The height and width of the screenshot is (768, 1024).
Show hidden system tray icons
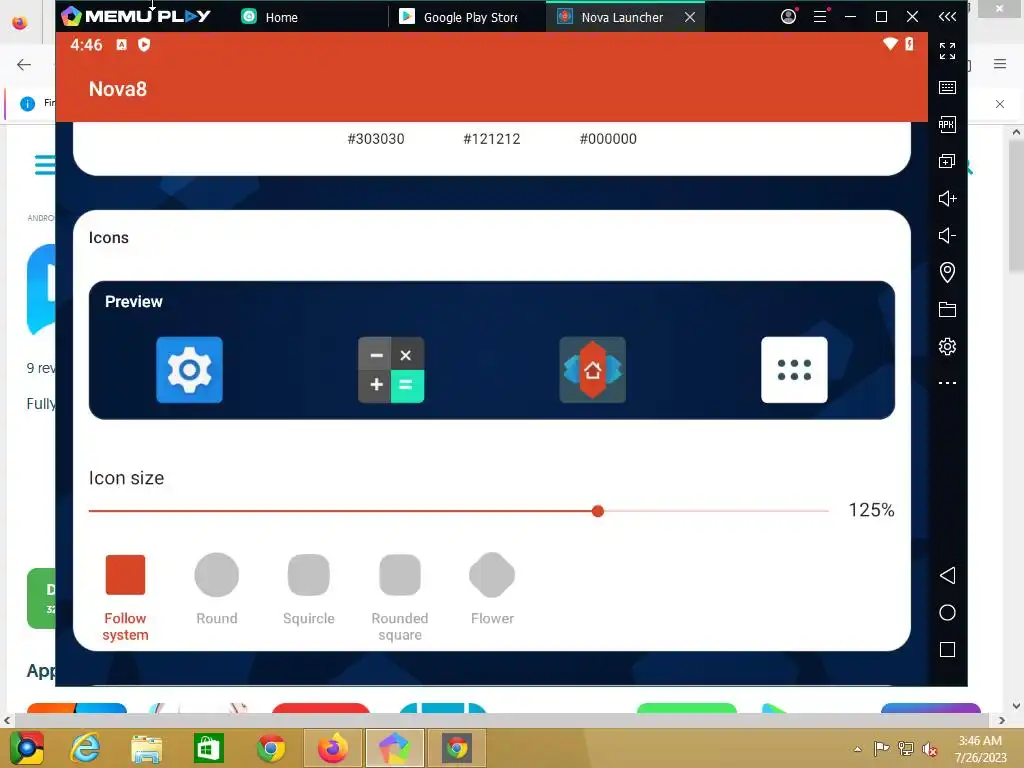(857, 749)
